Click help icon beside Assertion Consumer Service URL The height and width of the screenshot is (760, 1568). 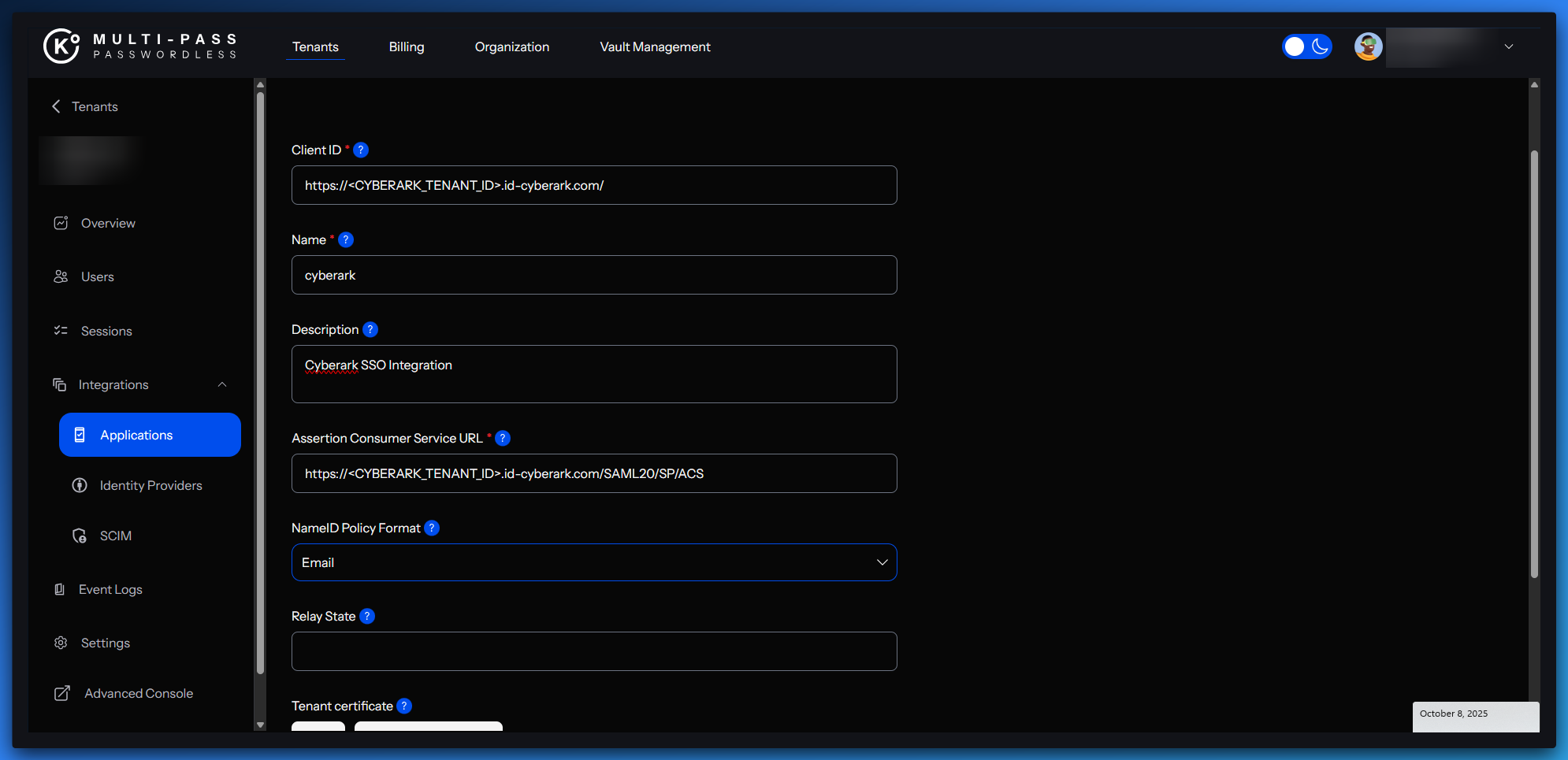tap(503, 438)
